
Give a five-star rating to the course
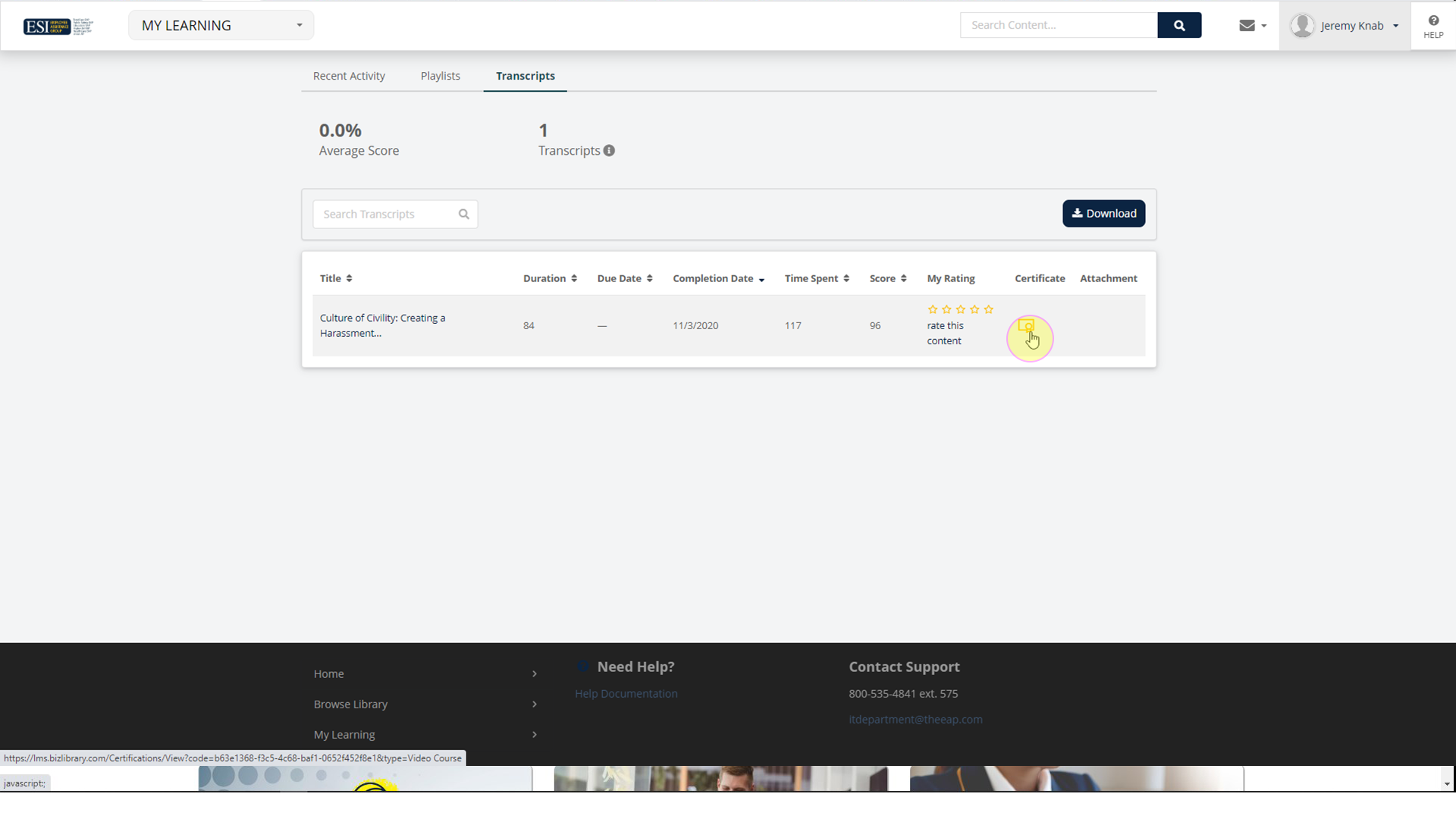tap(988, 309)
